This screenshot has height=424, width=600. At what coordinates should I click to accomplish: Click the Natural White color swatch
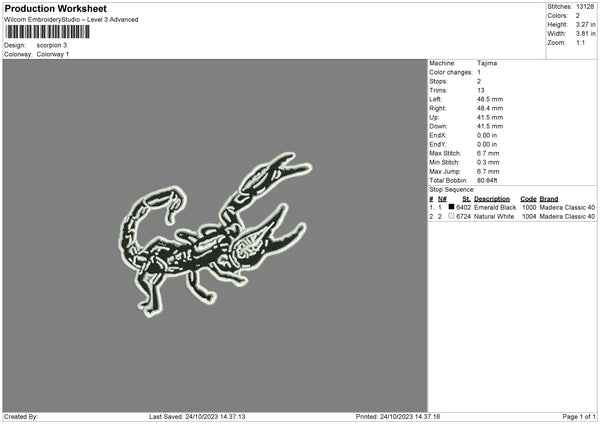point(452,216)
